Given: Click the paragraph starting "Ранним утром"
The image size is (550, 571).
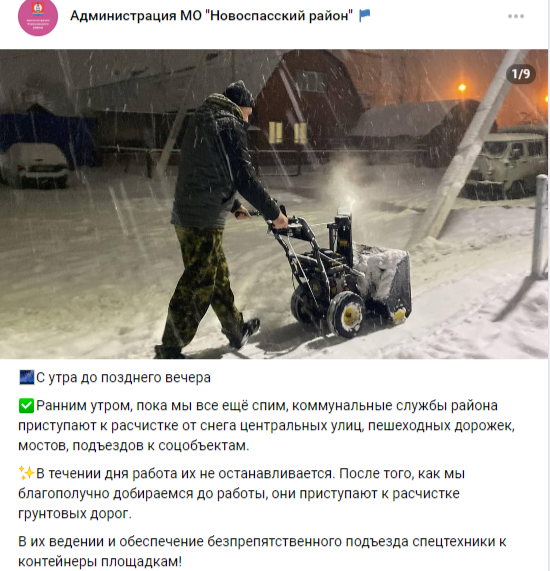Looking at the screenshot, I should tap(266, 425).
